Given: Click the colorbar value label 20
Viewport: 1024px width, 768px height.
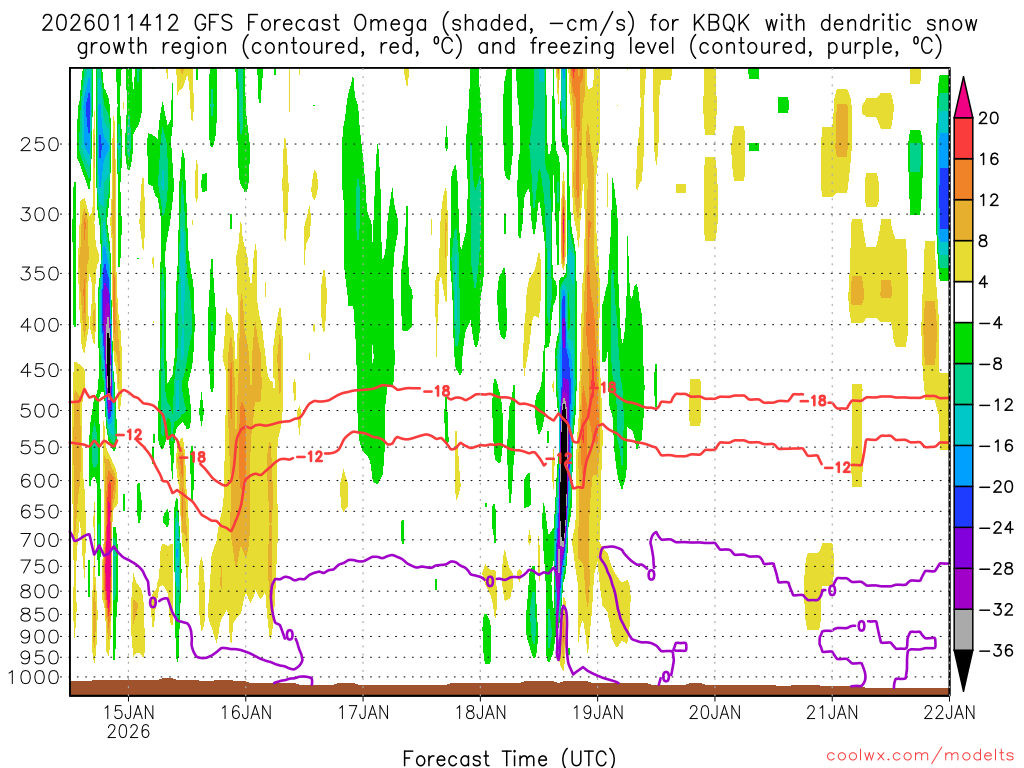Looking at the screenshot, I should click(989, 118).
